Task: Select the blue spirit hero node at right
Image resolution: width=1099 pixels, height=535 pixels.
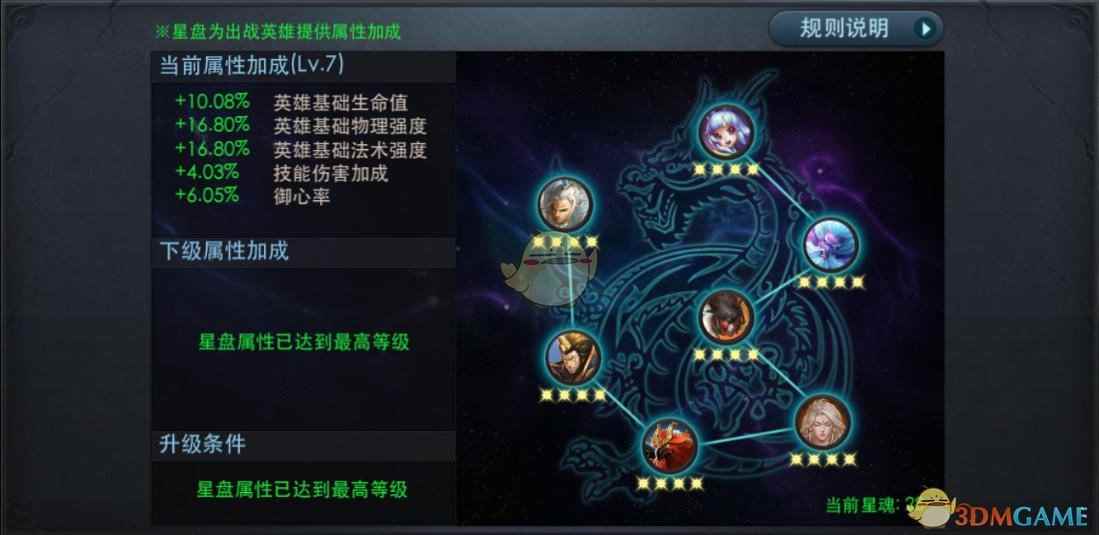Action: click(831, 244)
